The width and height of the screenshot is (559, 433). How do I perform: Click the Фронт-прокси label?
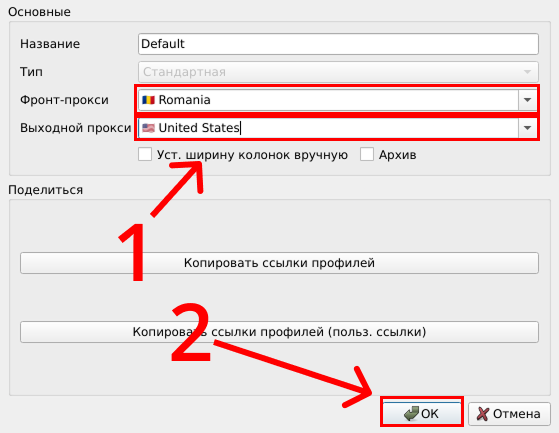coord(64,100)
